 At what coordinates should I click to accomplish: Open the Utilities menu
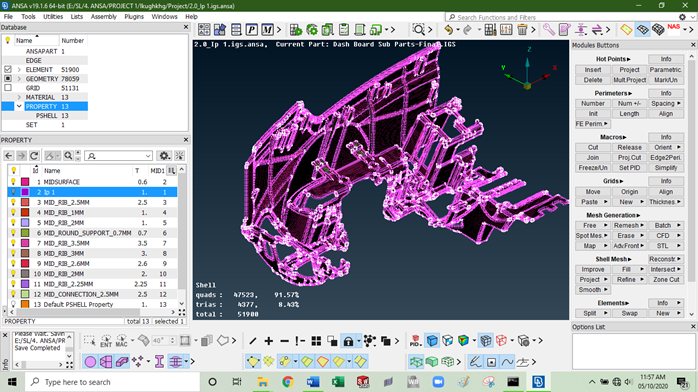[x=53, y=16]
